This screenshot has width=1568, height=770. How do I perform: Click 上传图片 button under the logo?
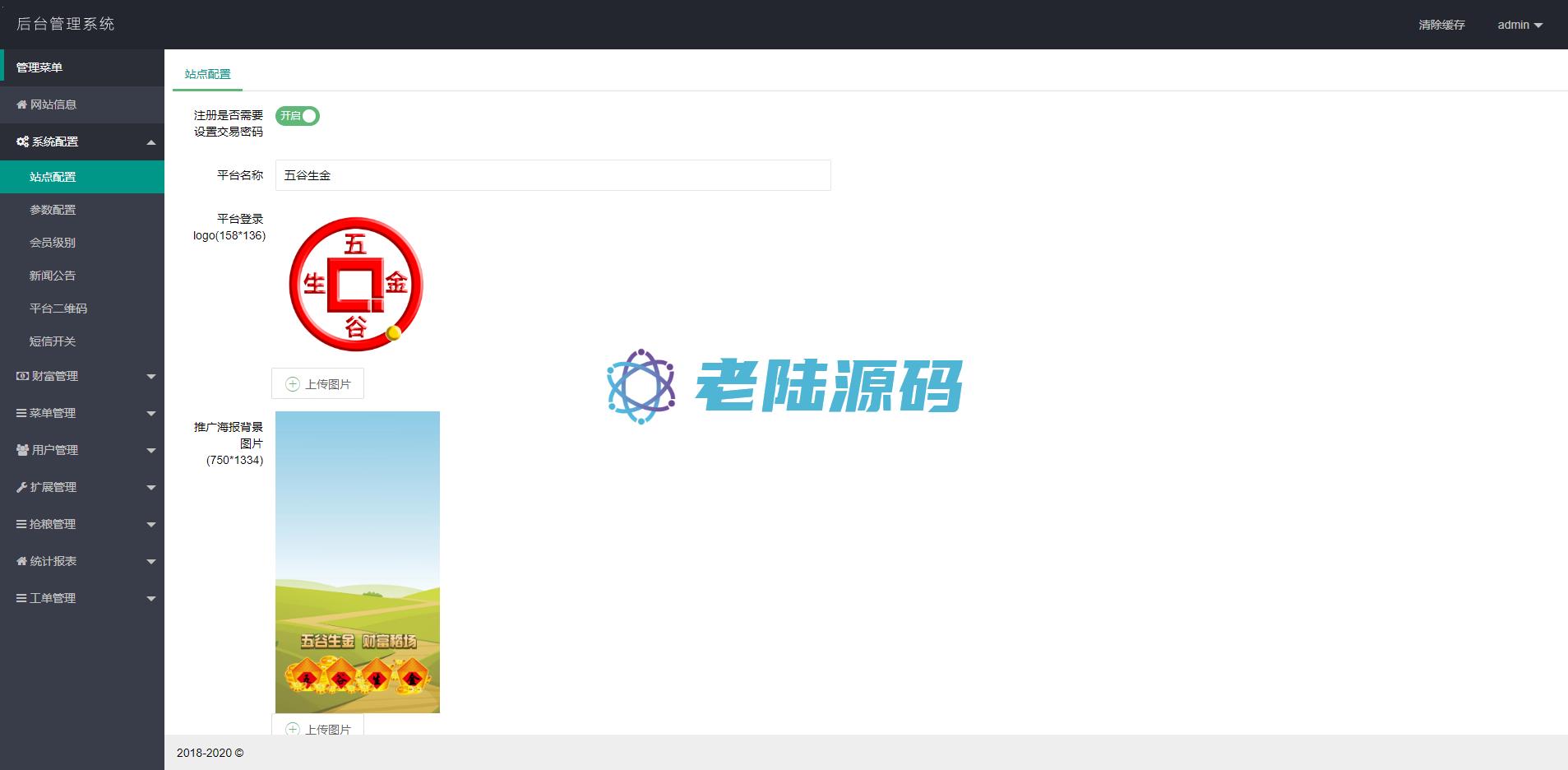point(317,383)
